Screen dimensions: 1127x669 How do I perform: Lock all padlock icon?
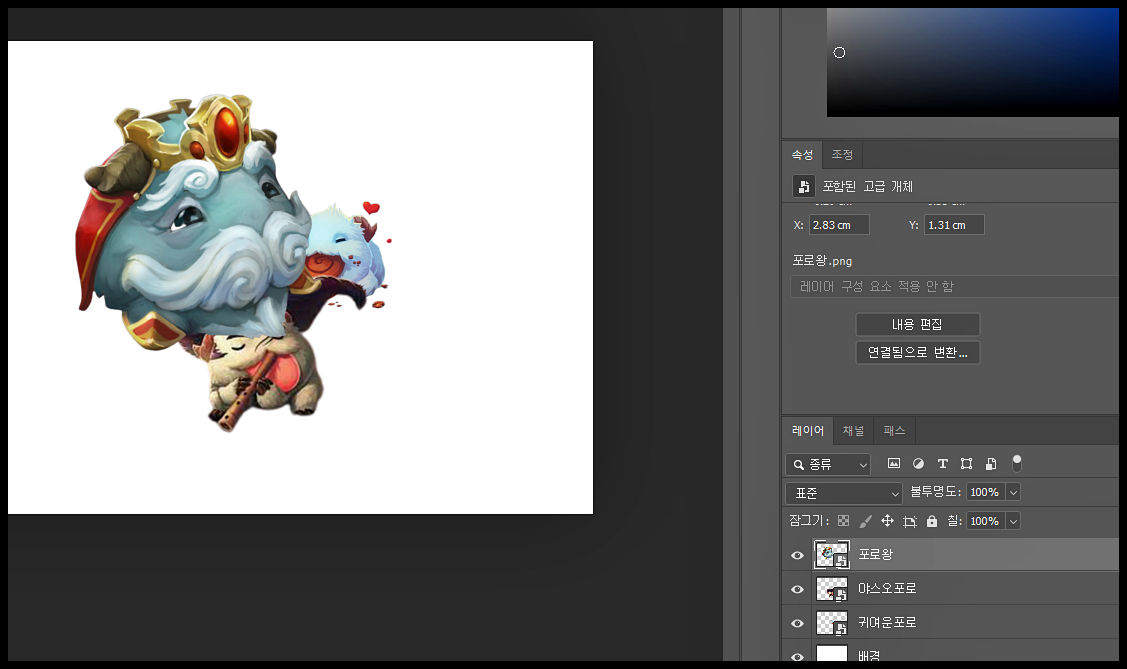coord(932,521)
